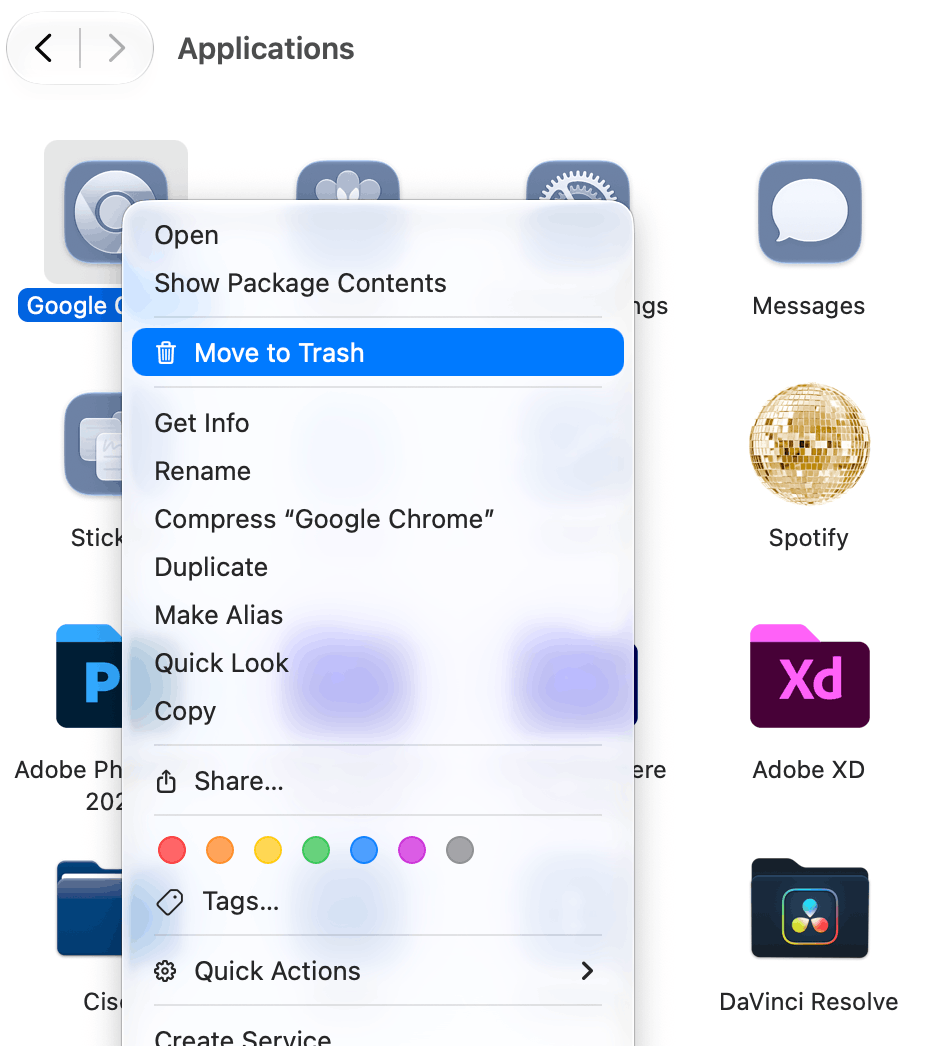Choose Compress "Google Chrome"

pyautogui.click(x=378, y=520)
